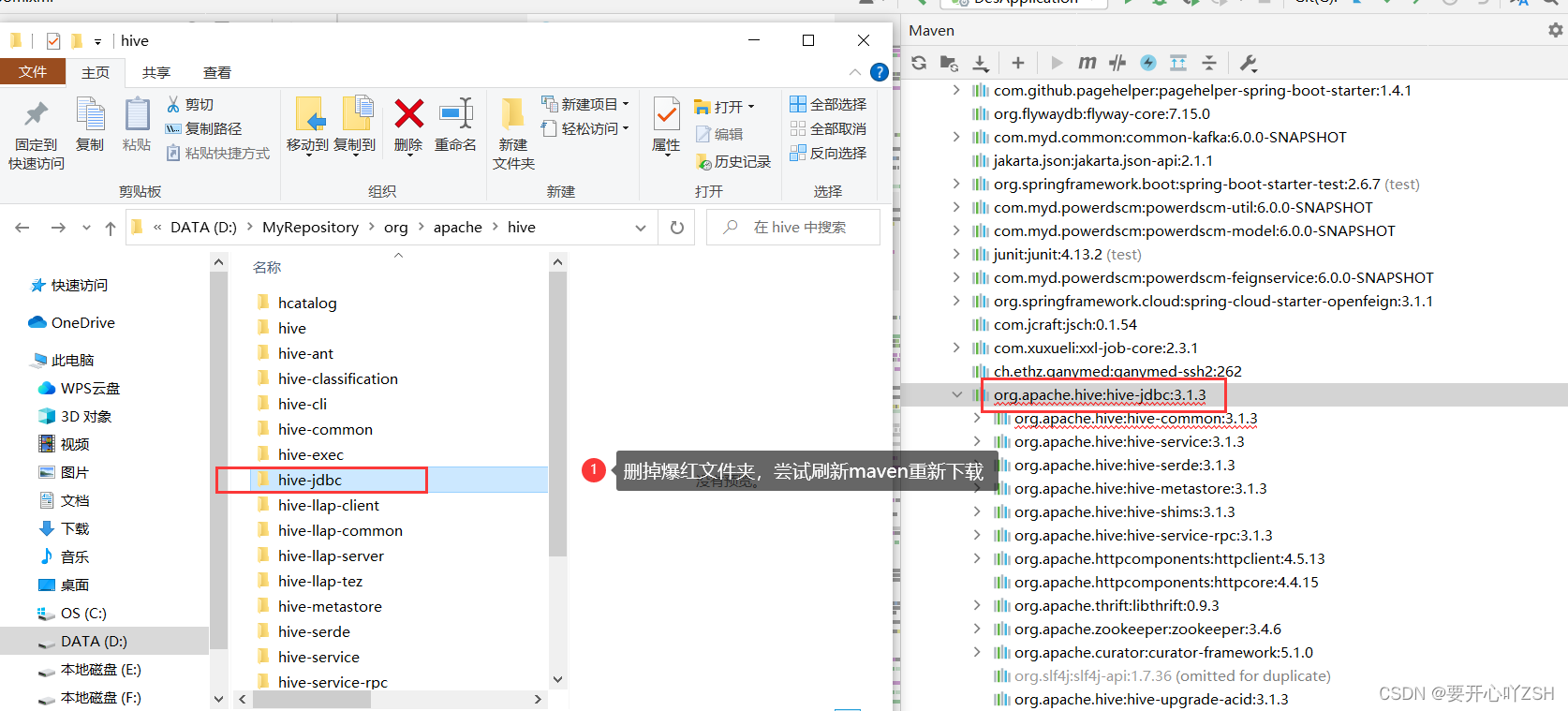Viewport: 1568px width, 711px height.
Task: Click History in Explorer ribbon
Action: tap(733, 162)
